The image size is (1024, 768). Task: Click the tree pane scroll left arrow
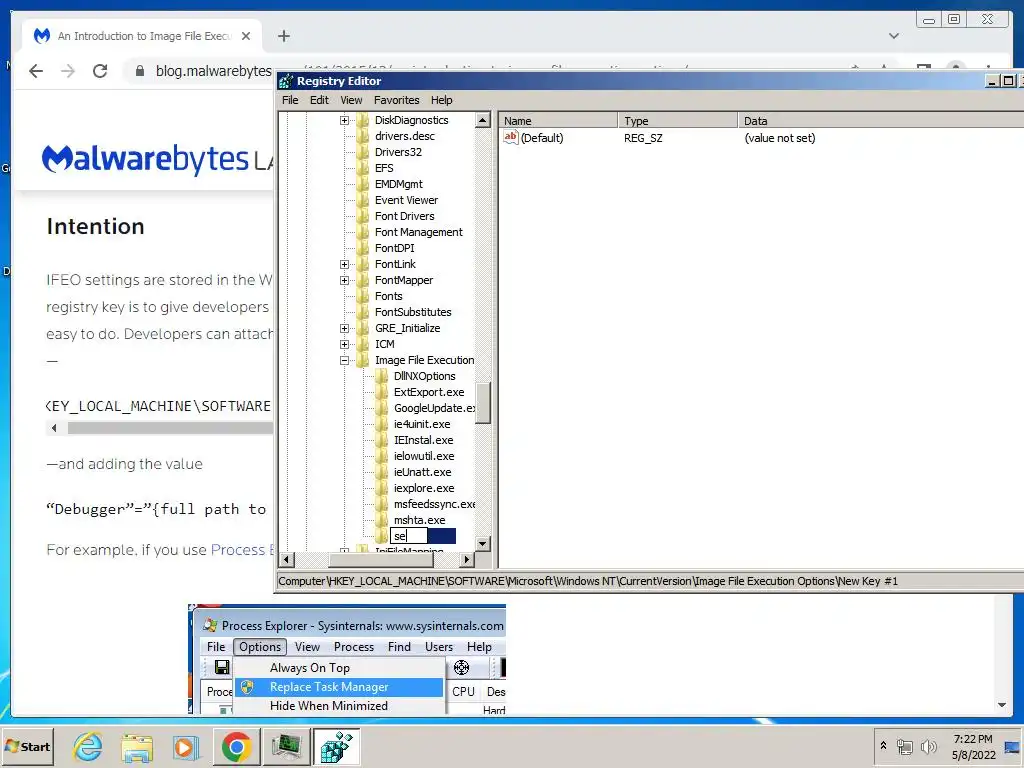[x=286, y=560]
